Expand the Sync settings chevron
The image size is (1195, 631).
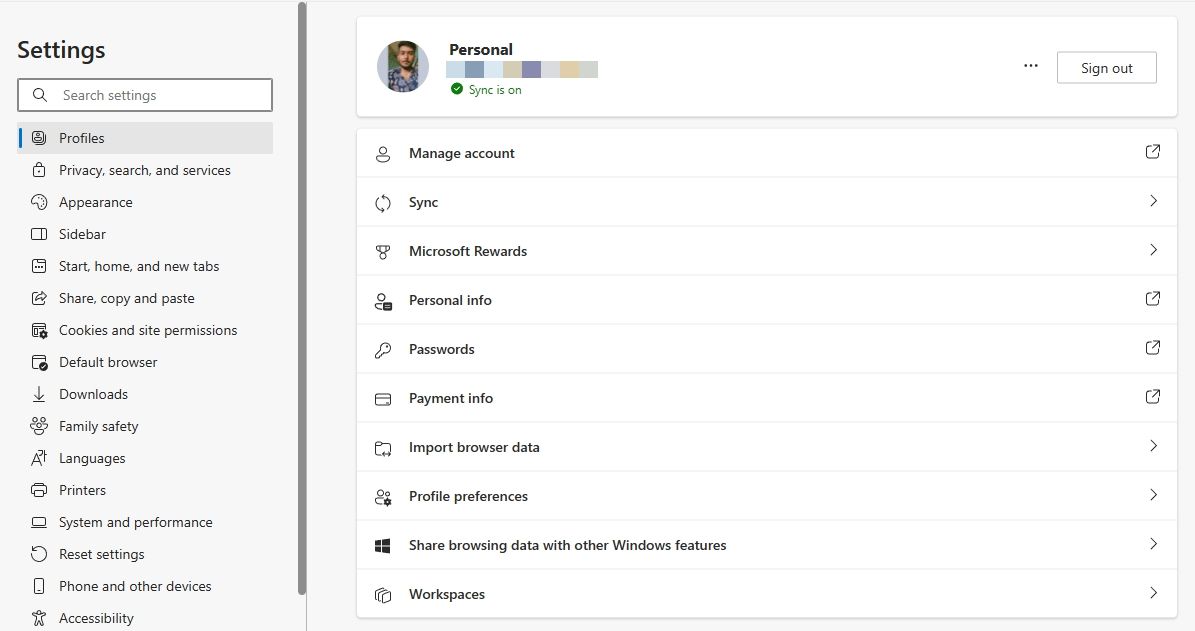pos(1153,201)
